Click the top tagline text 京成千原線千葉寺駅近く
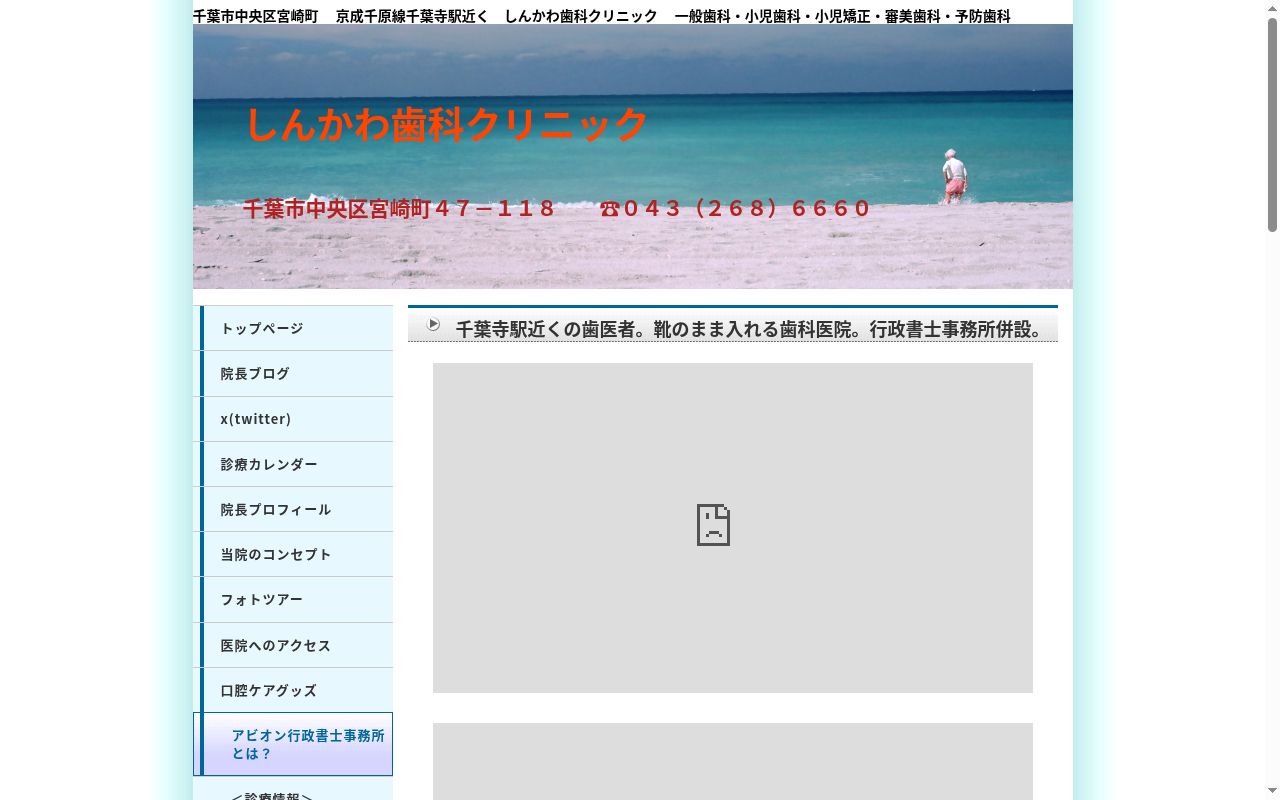Screen dimensions: 1280x800 coord(412,16)
